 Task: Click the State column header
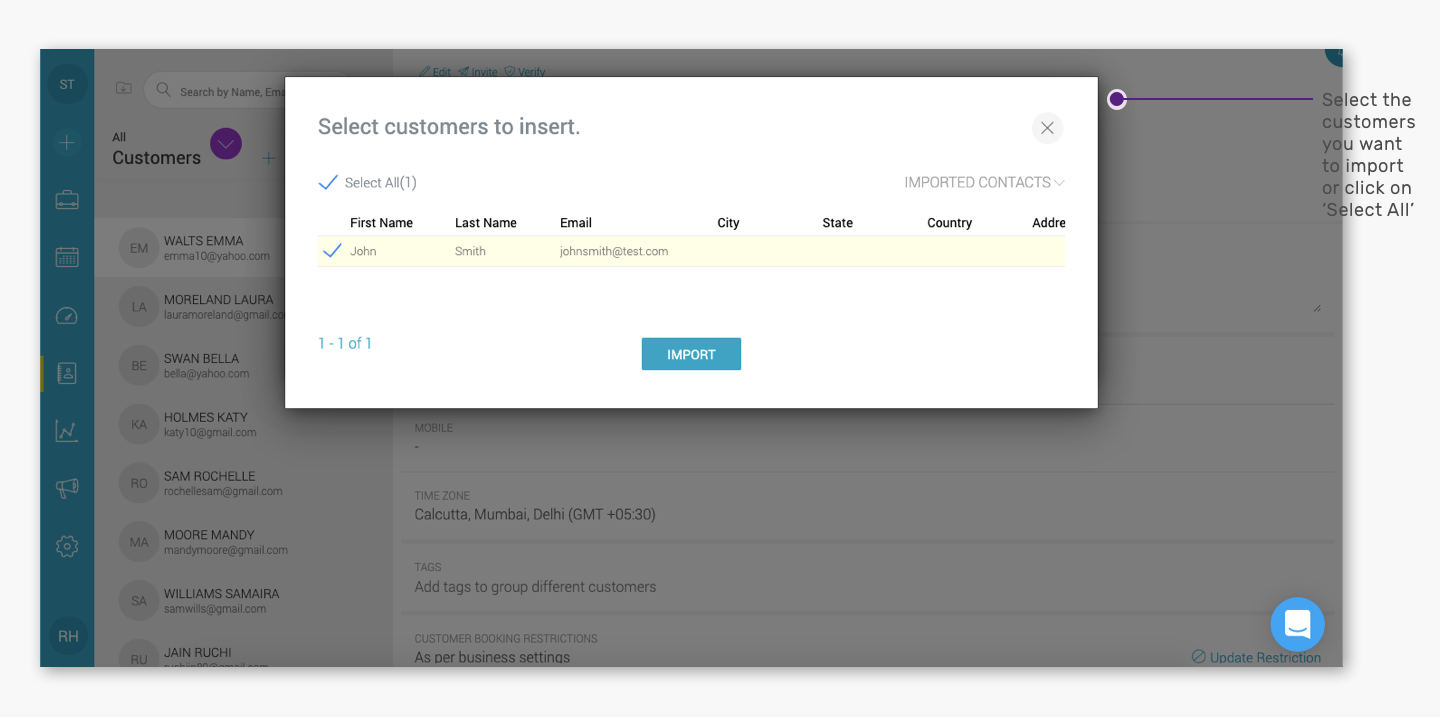click(838, 223)
